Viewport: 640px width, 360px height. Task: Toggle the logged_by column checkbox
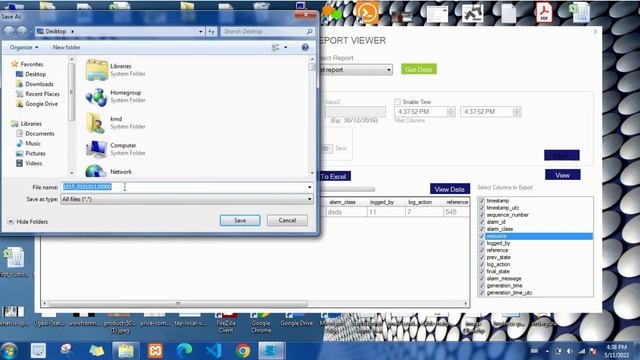coord(482,243)
